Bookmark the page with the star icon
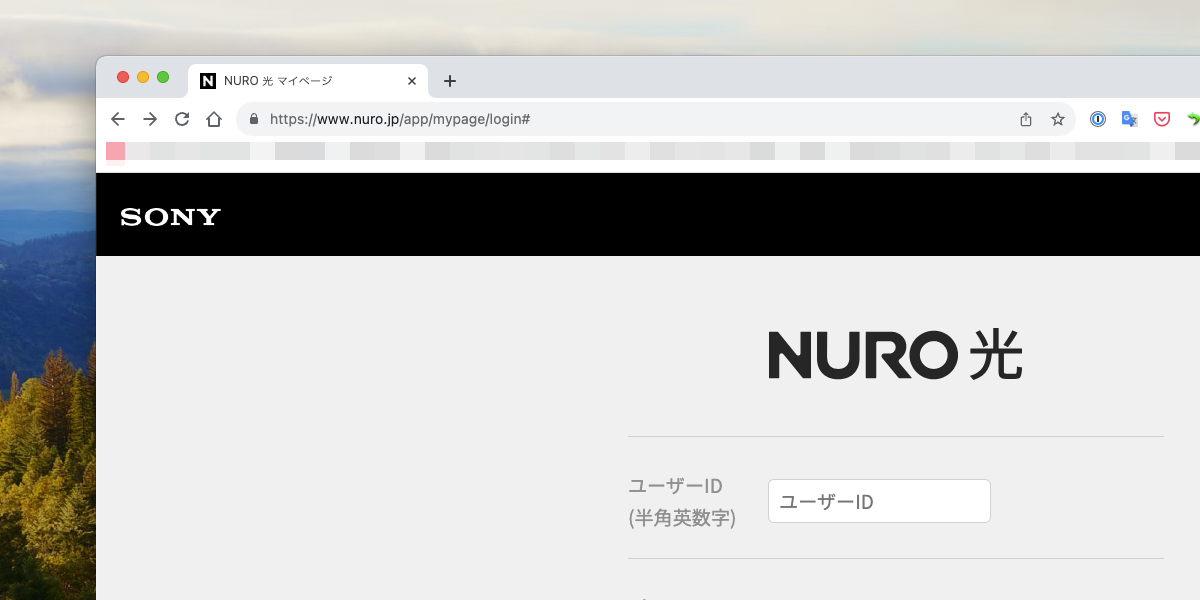 [1057, 118]
